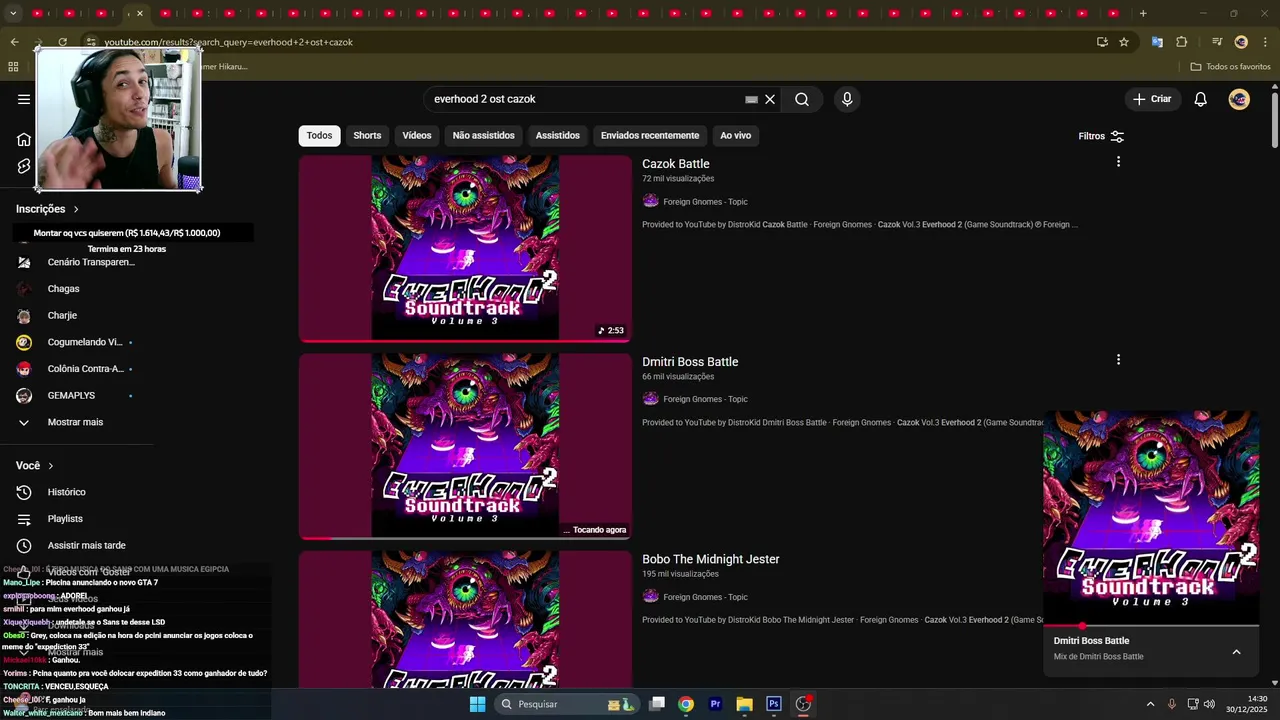
Task: Open Bobo The Midnight Jester video title
Action: tap(711, 559)
